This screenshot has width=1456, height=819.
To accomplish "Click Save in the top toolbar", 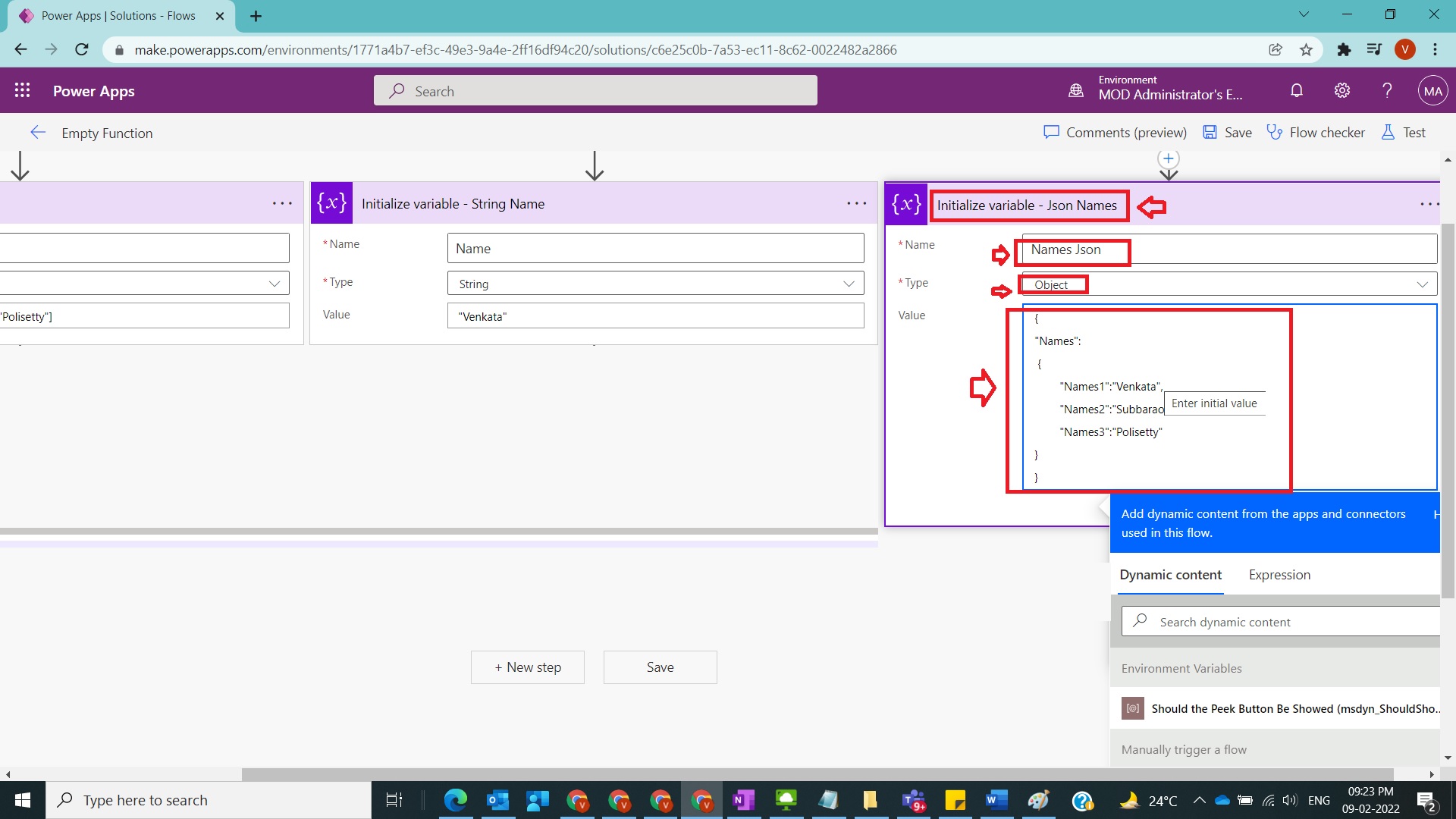I will coord(1228,133).
